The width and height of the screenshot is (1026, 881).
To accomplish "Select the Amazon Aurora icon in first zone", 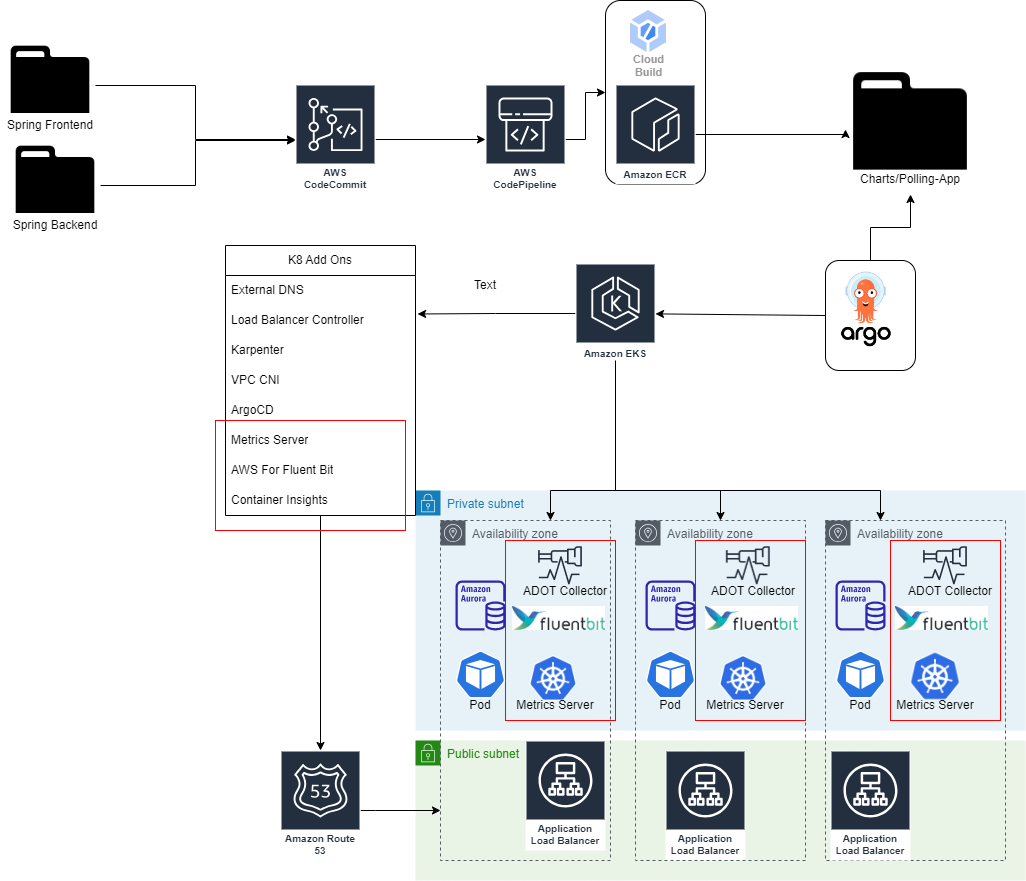I will [x=480, y=605].
